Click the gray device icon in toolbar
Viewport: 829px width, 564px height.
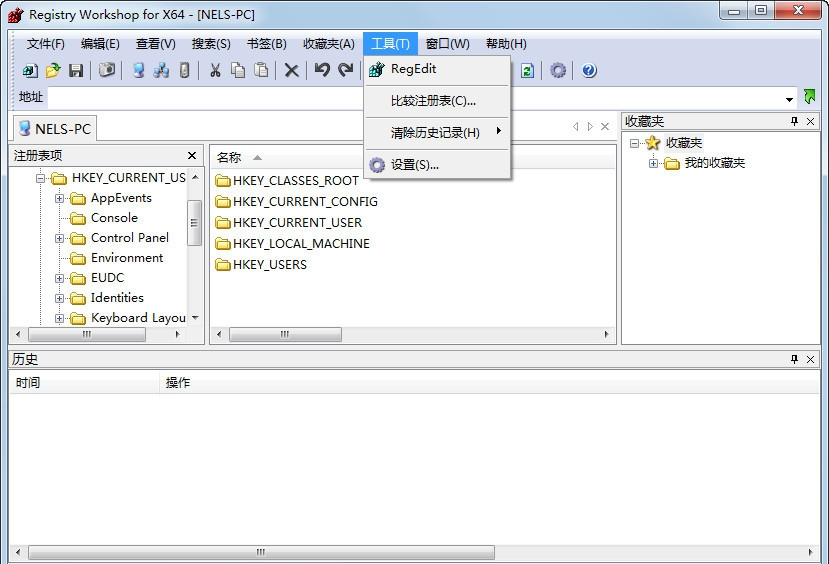(x=185, y=70)
